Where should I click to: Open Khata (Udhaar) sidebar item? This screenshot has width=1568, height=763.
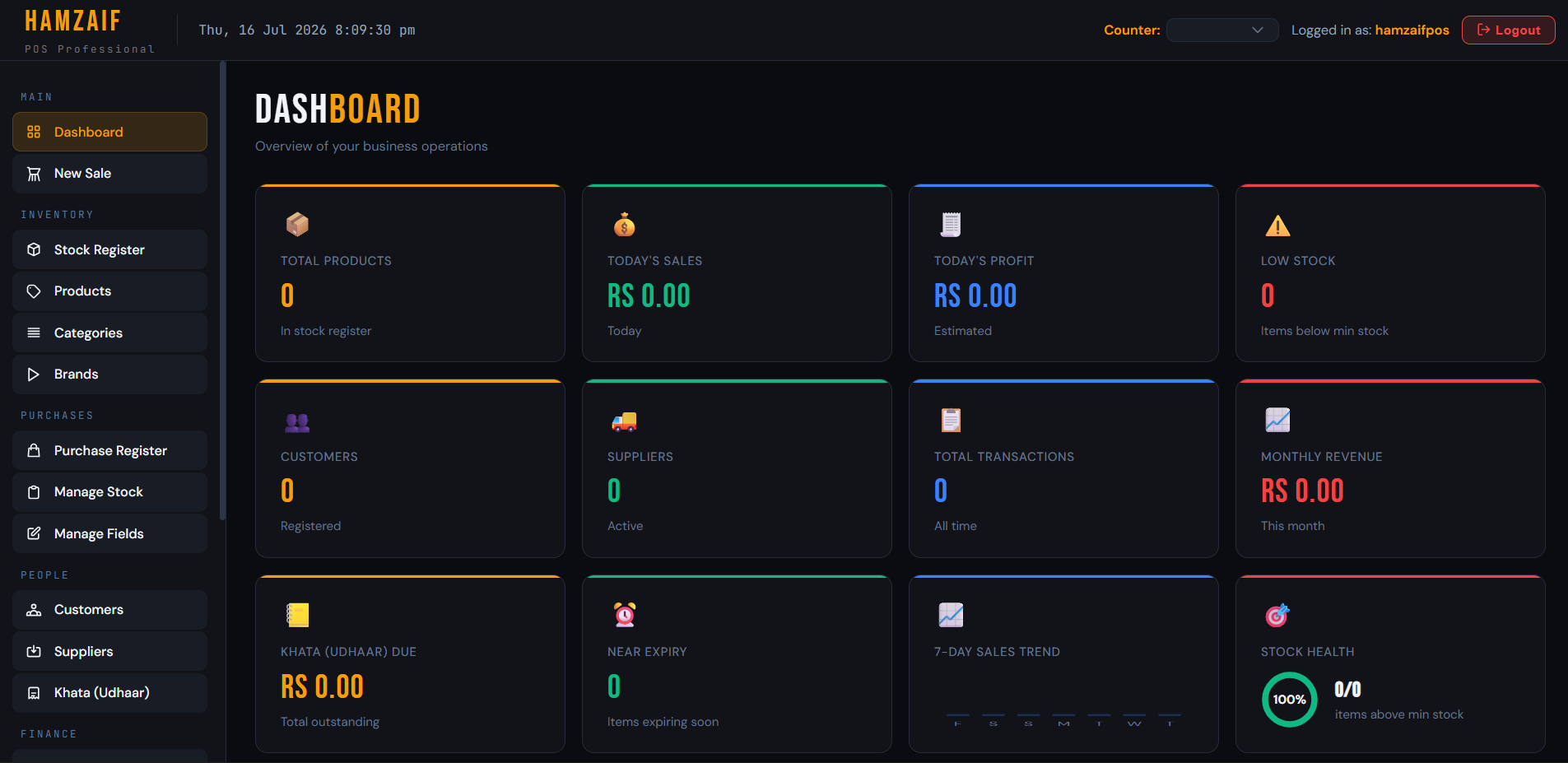point(109,693)
